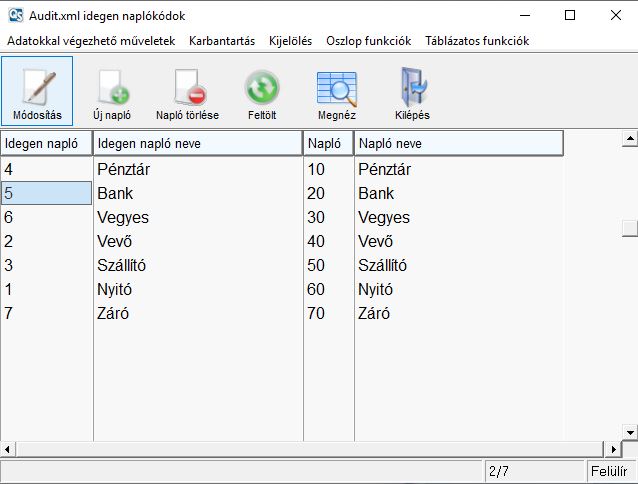The width and height of the screenshot is (638, 484).
Task: Open the Kijelölés menu
Action: tap(290, 41)
